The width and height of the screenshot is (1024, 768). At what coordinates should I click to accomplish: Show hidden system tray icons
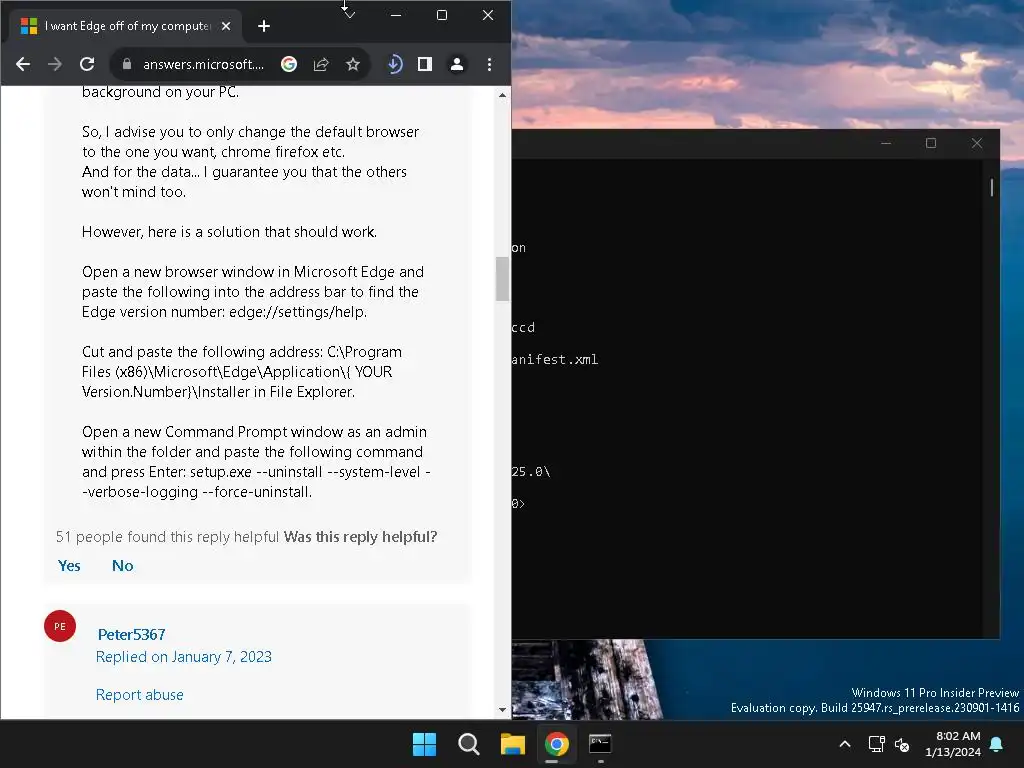844,744
